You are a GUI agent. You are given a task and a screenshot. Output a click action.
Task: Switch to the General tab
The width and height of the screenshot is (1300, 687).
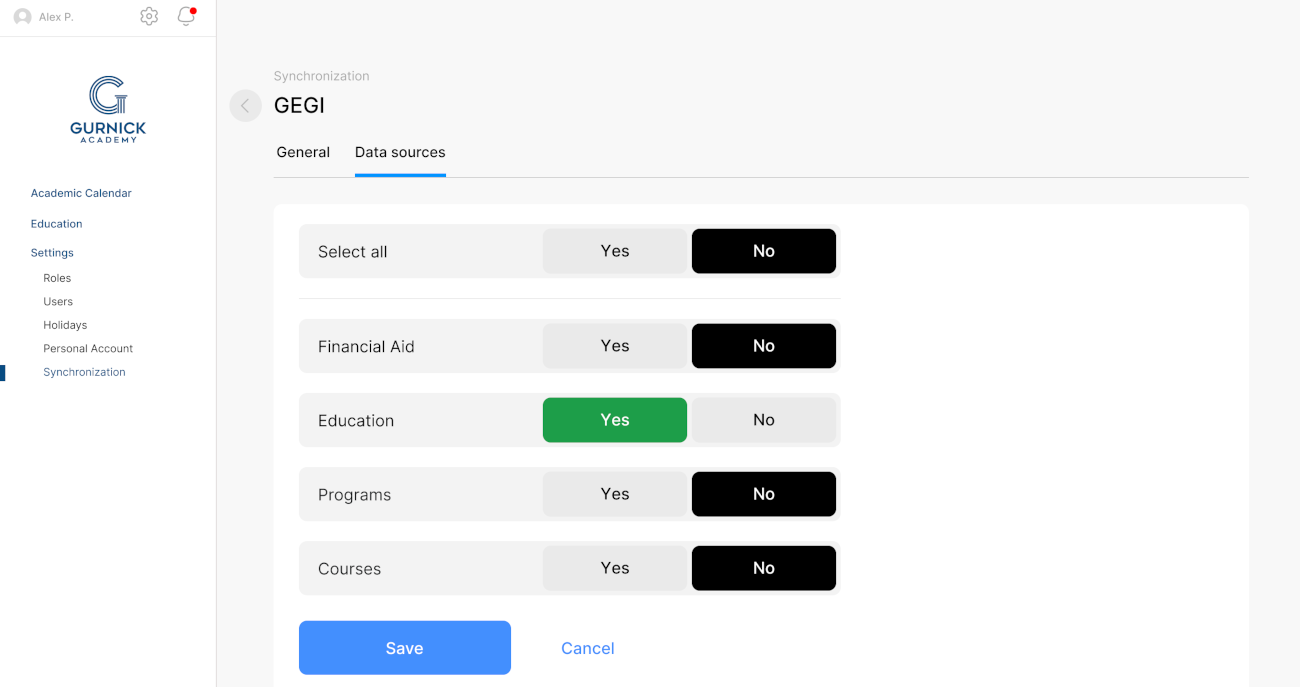tap(303, 152)
